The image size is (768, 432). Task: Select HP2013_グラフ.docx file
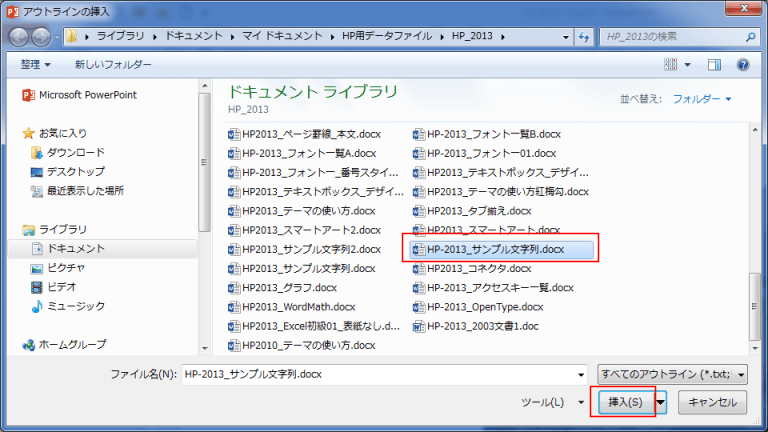(282, 288)
